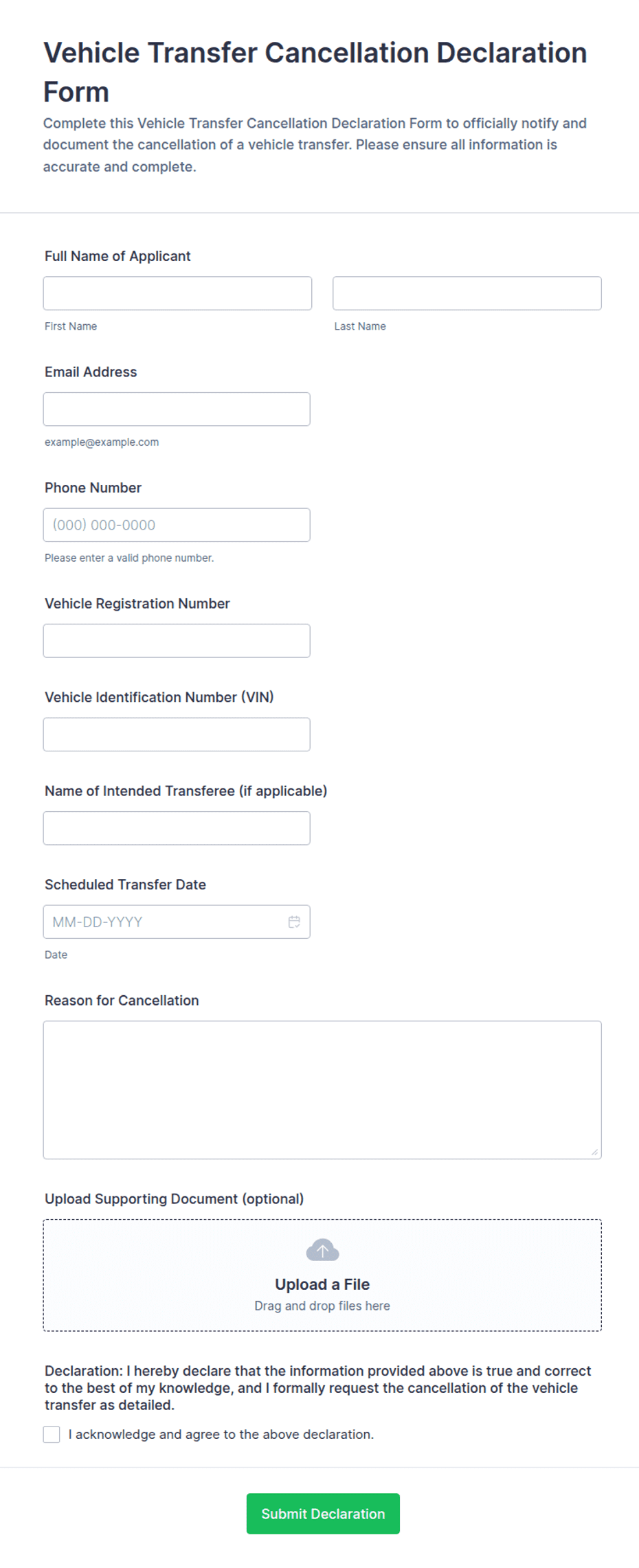Select the Scheduled Transfer Date input
Screen dimensions: 639x1568
[177, 922]
